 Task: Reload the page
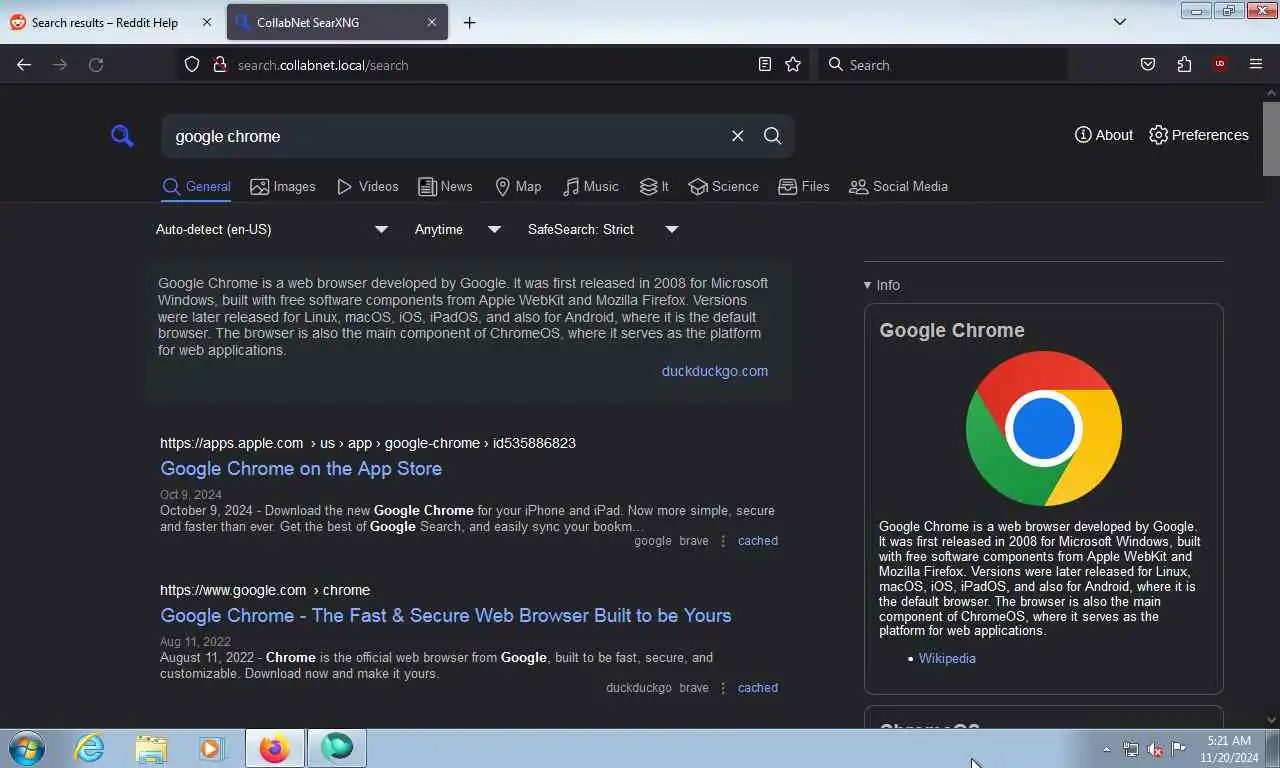[x=96, y=65]
